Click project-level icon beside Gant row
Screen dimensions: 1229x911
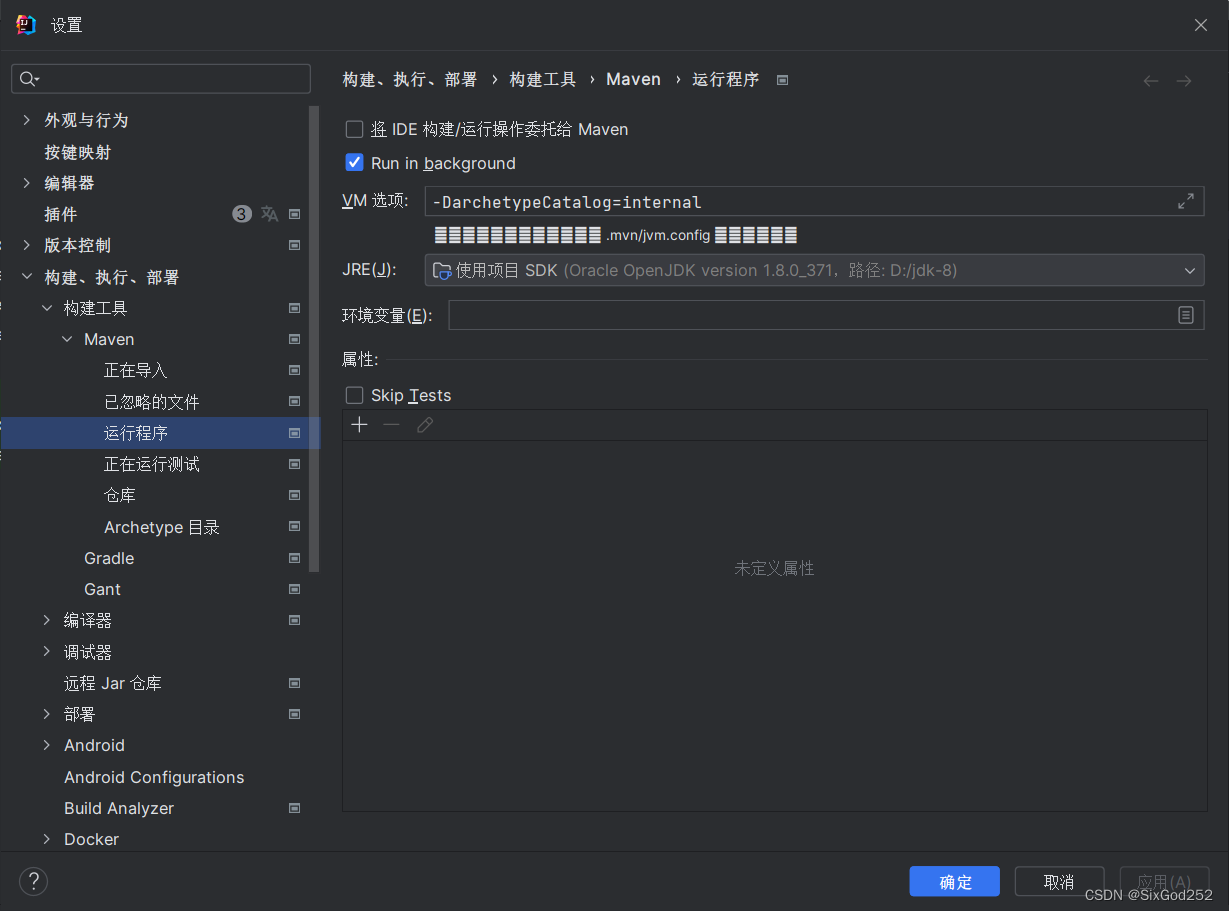point(295,589)
